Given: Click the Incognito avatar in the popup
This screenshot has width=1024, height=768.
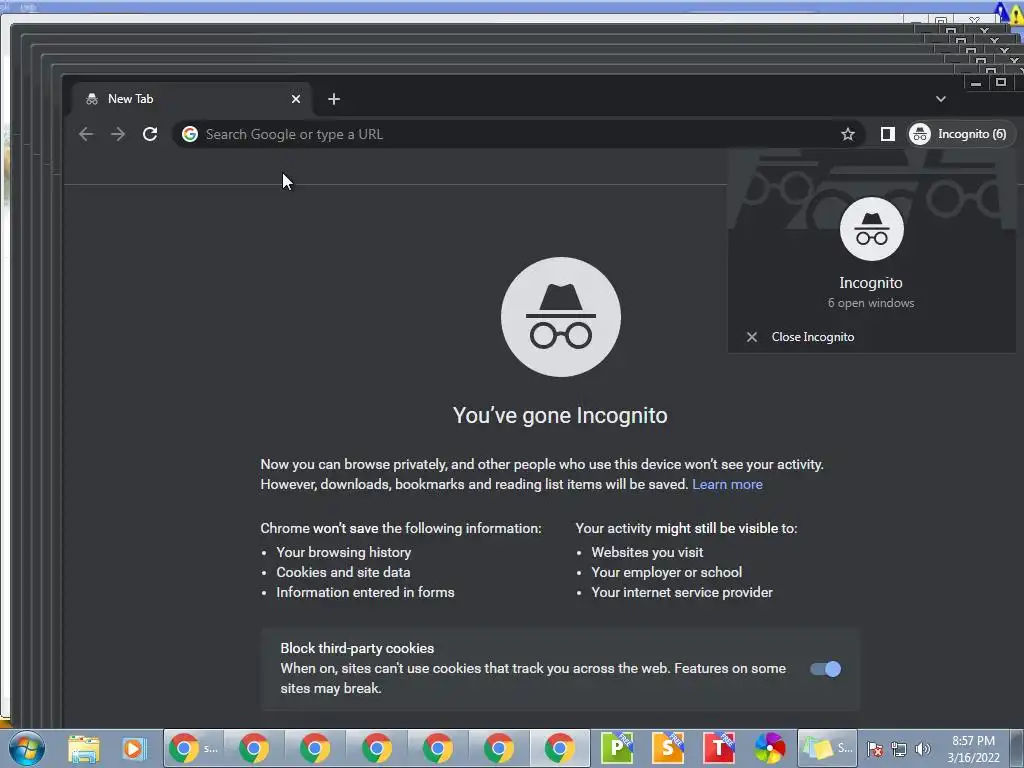Looking at the screenshot, I should (x=871, y=229).
